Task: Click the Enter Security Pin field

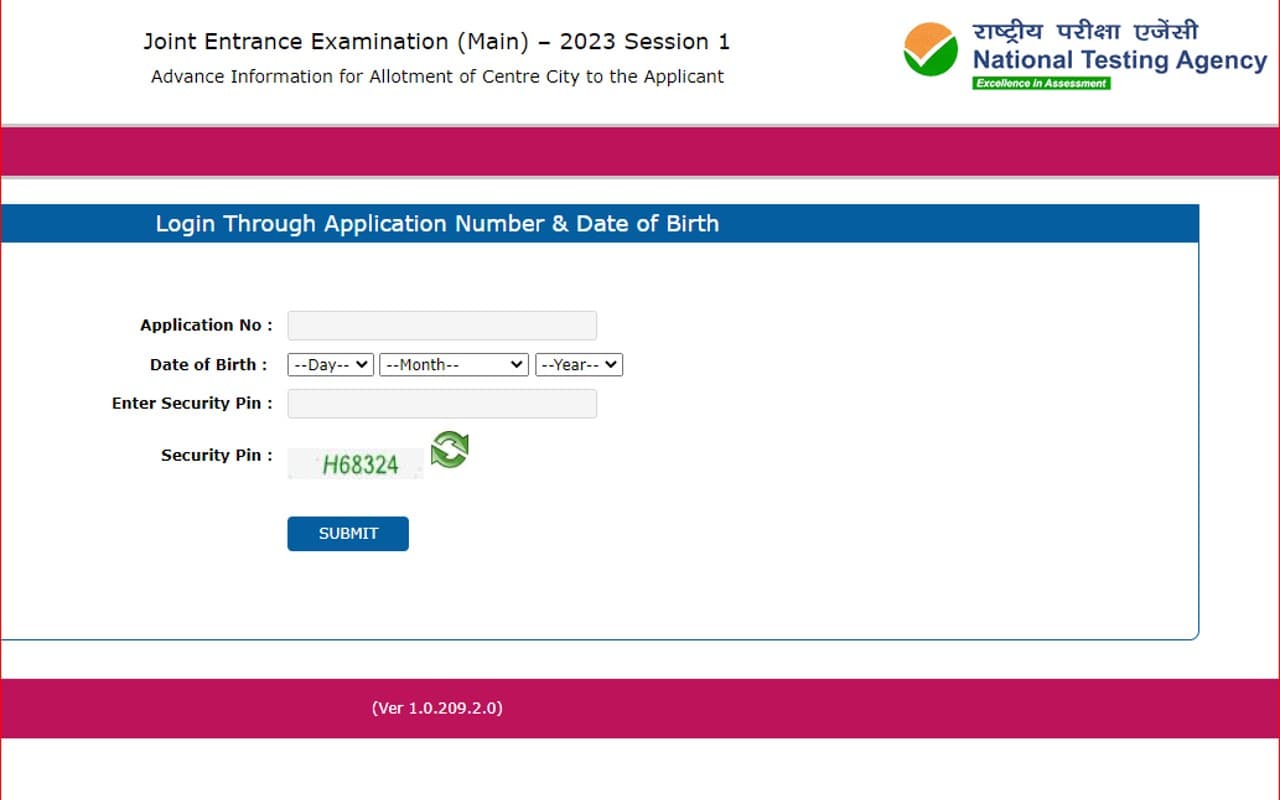Action: point(441,403)
